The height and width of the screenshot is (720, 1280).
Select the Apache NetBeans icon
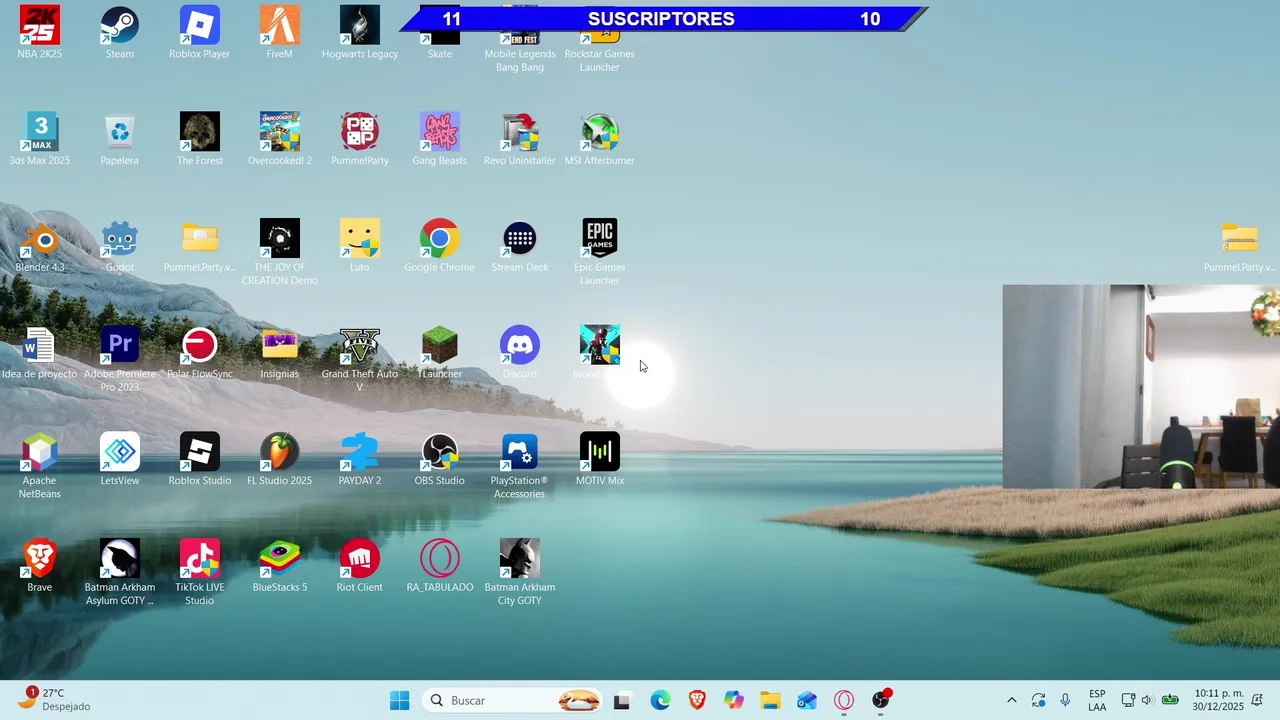coord(40,452)
